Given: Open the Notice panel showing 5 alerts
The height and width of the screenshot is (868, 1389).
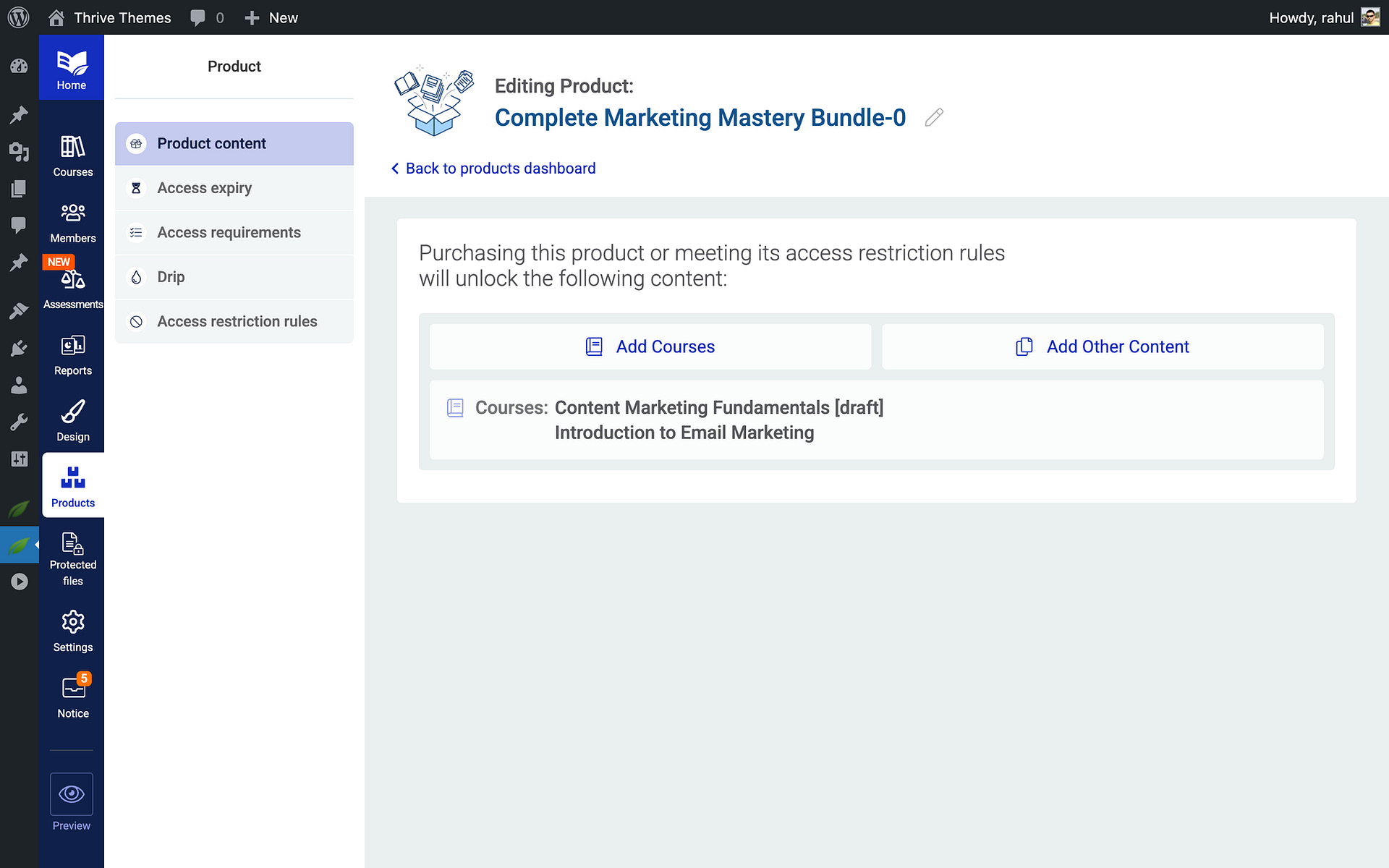Looking at the screenshot, I should click(x=72, y=695).
